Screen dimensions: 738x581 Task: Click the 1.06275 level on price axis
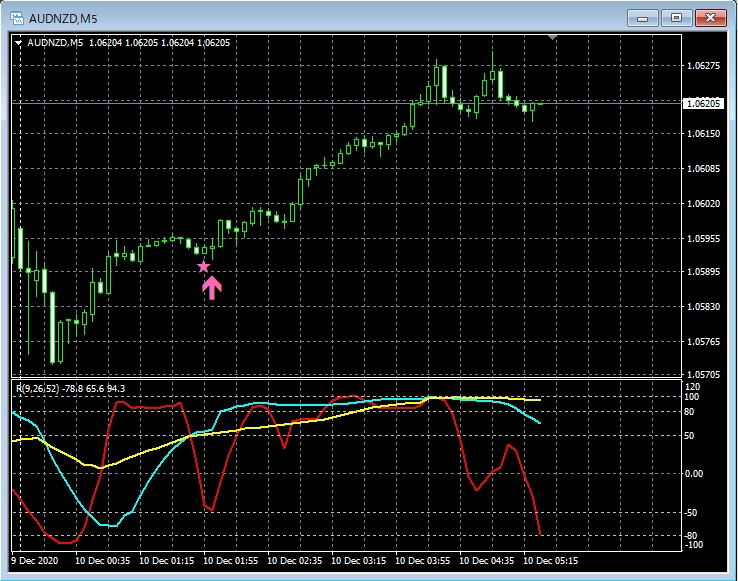click(705, 66)
